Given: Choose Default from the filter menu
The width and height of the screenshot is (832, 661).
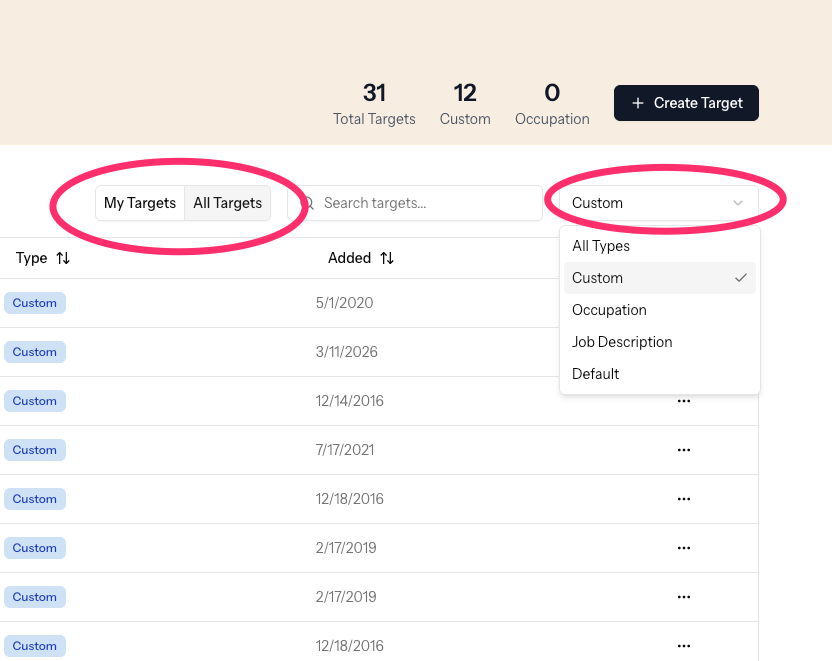Looking at the screenshot, I should point(660,373).
